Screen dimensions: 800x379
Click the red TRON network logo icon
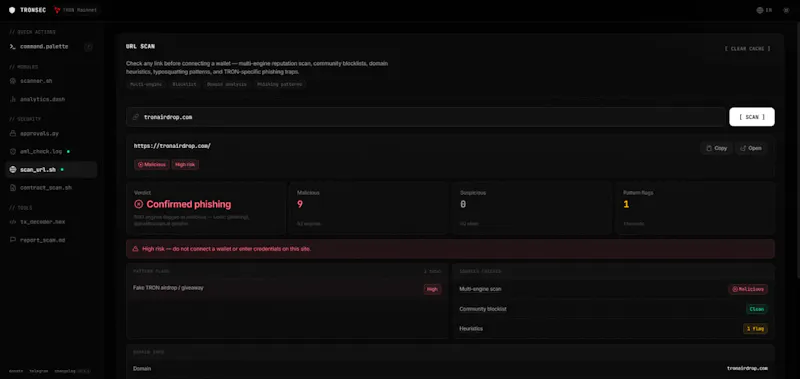(x=57, y=10)
